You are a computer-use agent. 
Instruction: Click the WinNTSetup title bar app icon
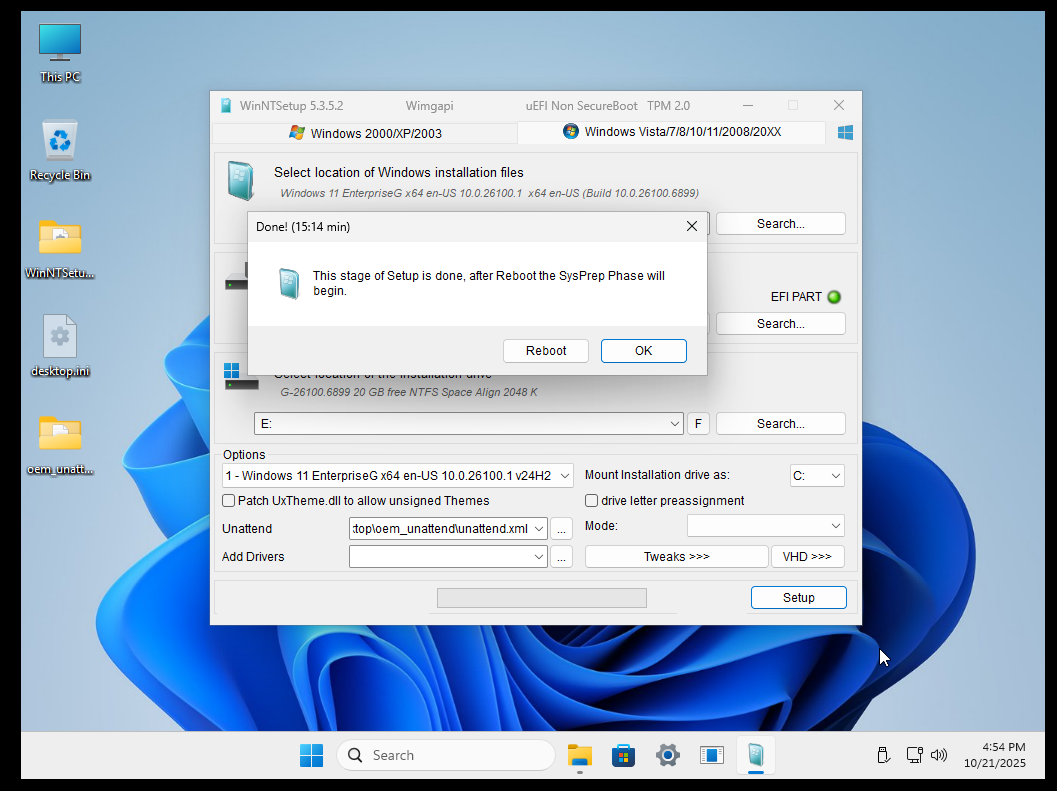click(x=226, y=106)
